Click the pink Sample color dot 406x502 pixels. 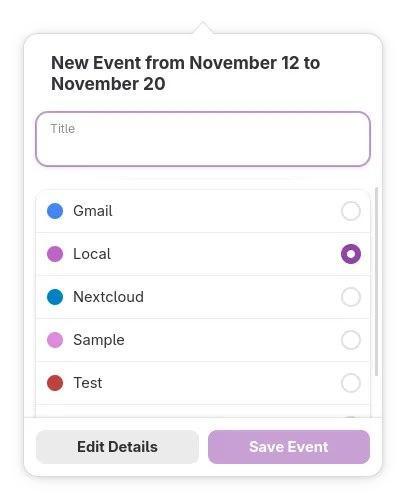pyautogui.click(x=55, y=340)
